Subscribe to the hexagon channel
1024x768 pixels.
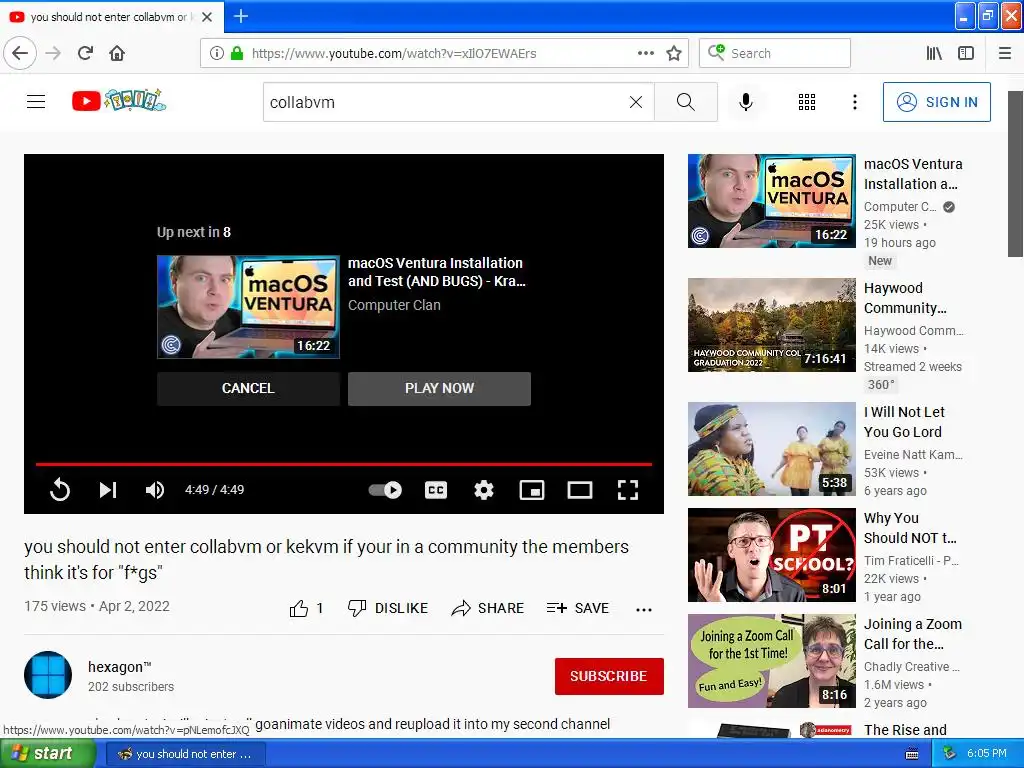[x=609, y=676]
